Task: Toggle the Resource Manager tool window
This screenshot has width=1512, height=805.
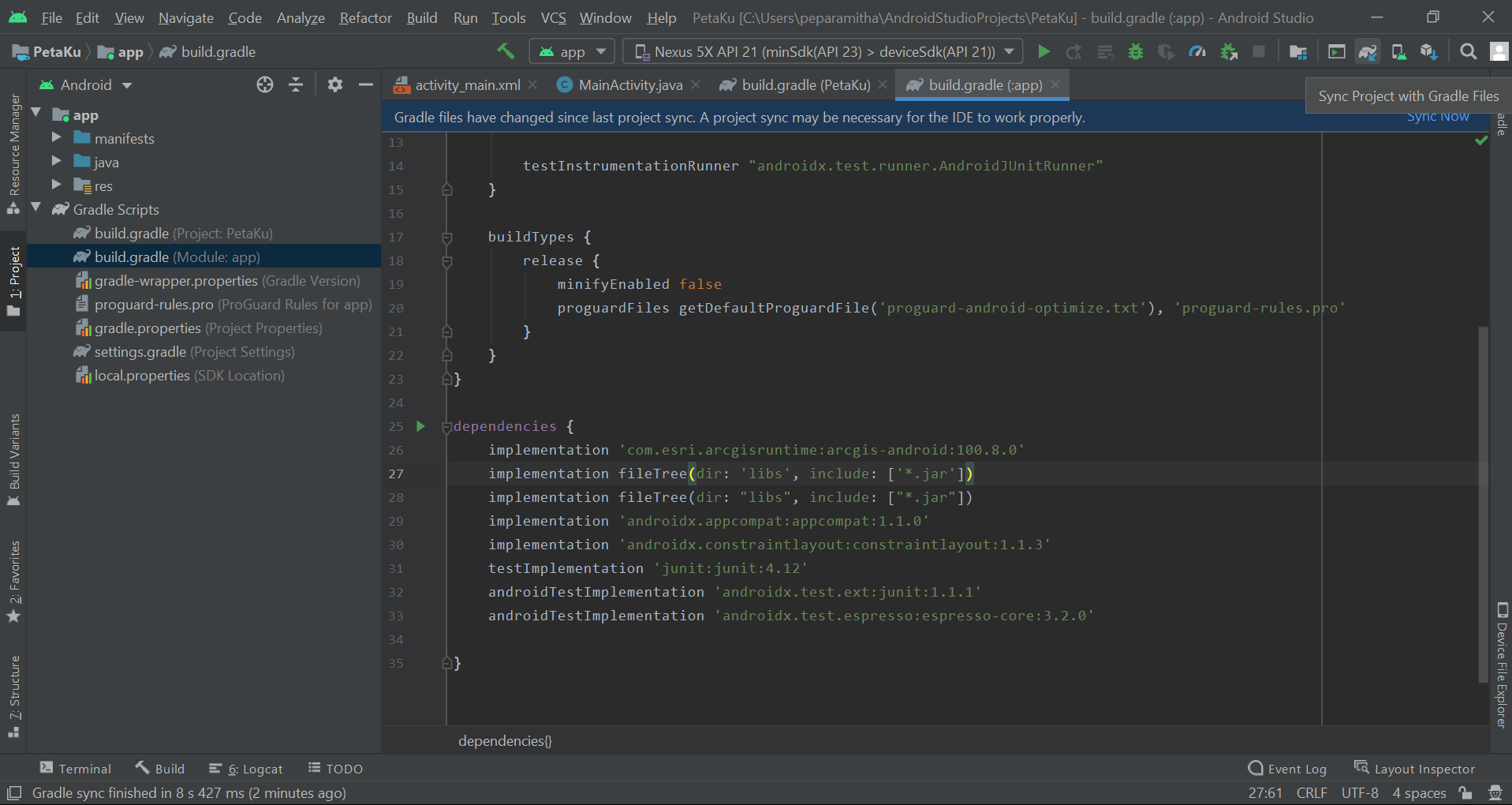Action: click(x=13, y=153)
